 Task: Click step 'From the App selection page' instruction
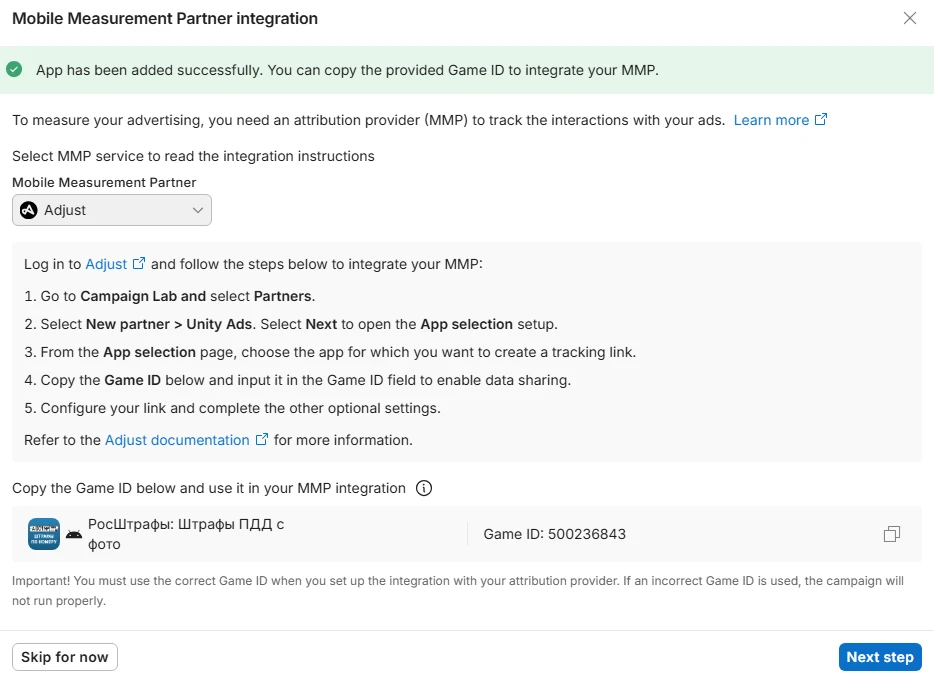coord(330,353)
